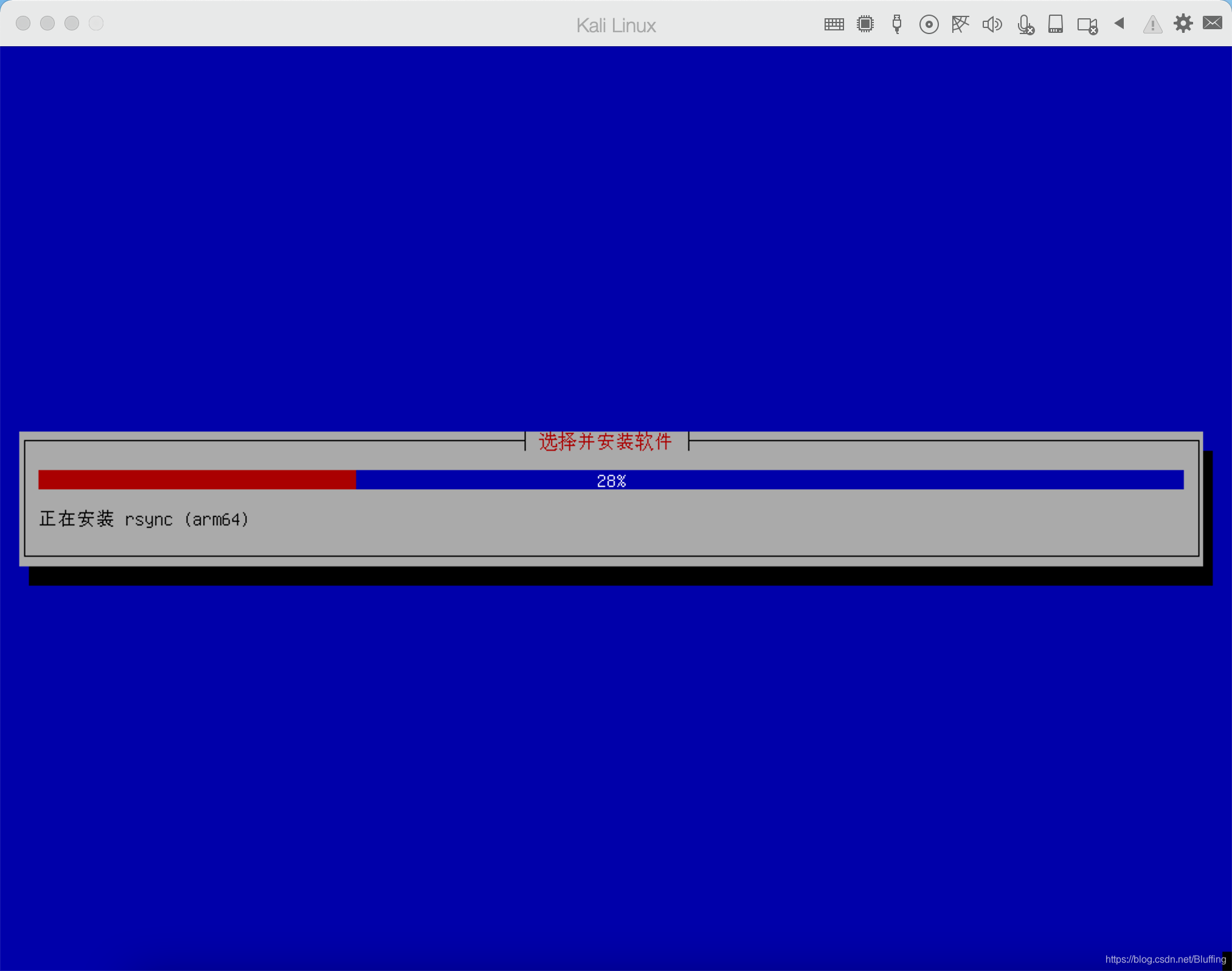The image size is (1232, 971).
Task: Open the gear settings icon
Action: click(1183, 24)
